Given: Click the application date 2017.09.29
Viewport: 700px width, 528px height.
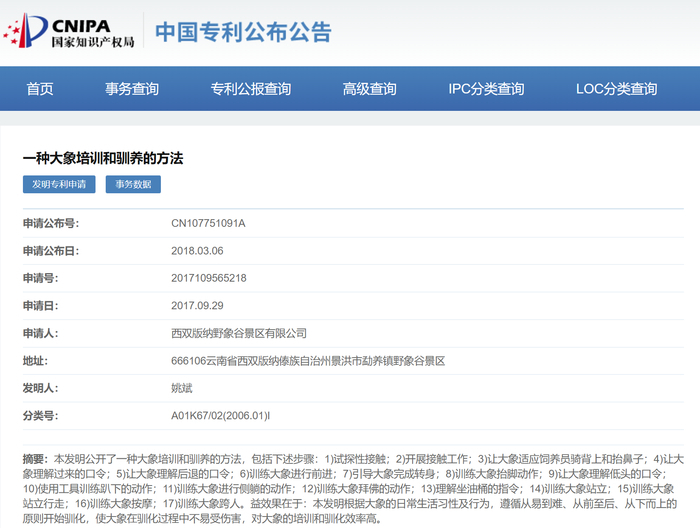Looking at the screenshot, I should pos(197,305).
